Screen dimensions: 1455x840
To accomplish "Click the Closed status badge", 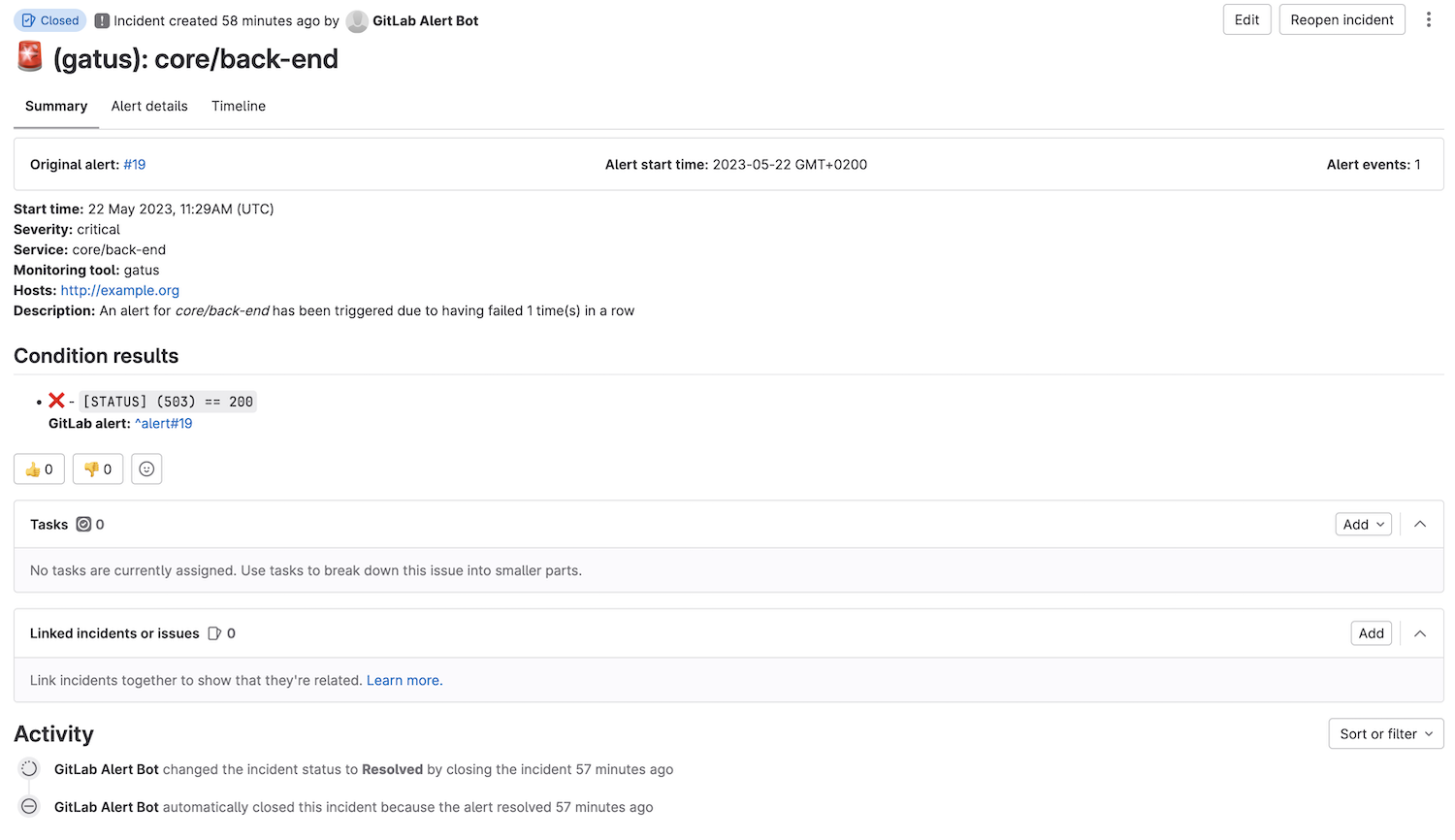I will (48, 19).
